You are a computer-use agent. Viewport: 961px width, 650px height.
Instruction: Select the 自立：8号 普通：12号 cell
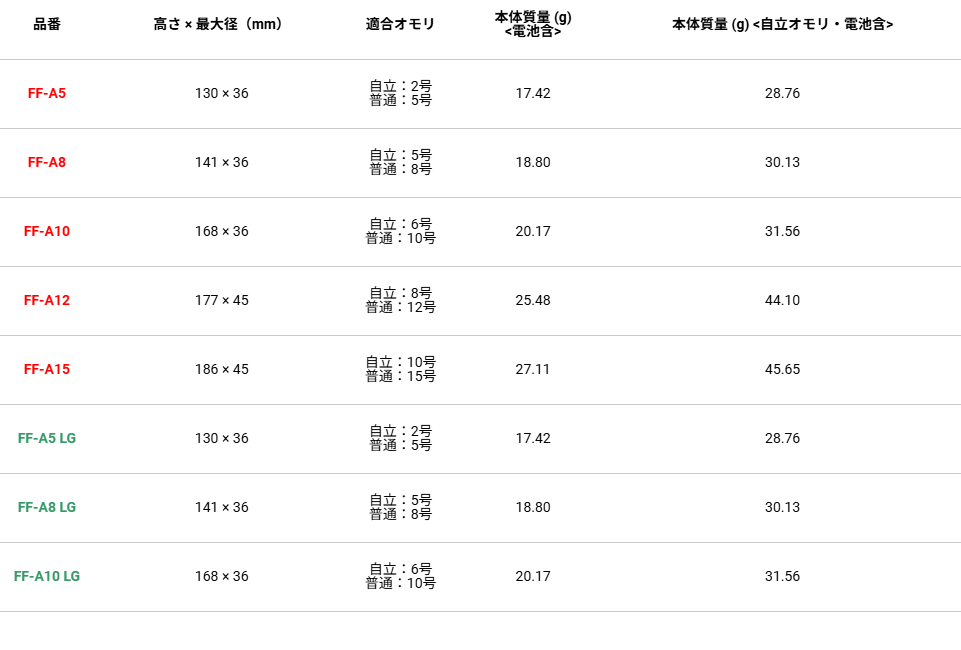pos(400,300)
